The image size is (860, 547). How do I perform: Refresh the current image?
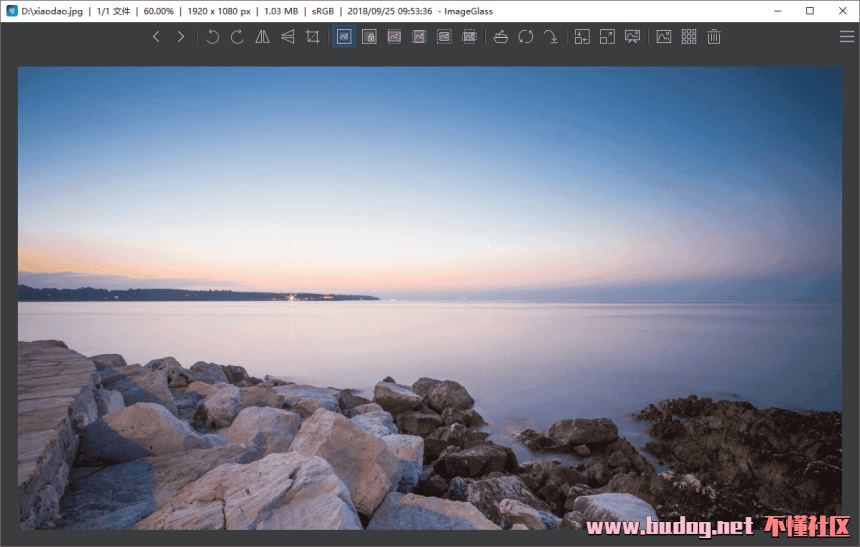click(525, 37)
